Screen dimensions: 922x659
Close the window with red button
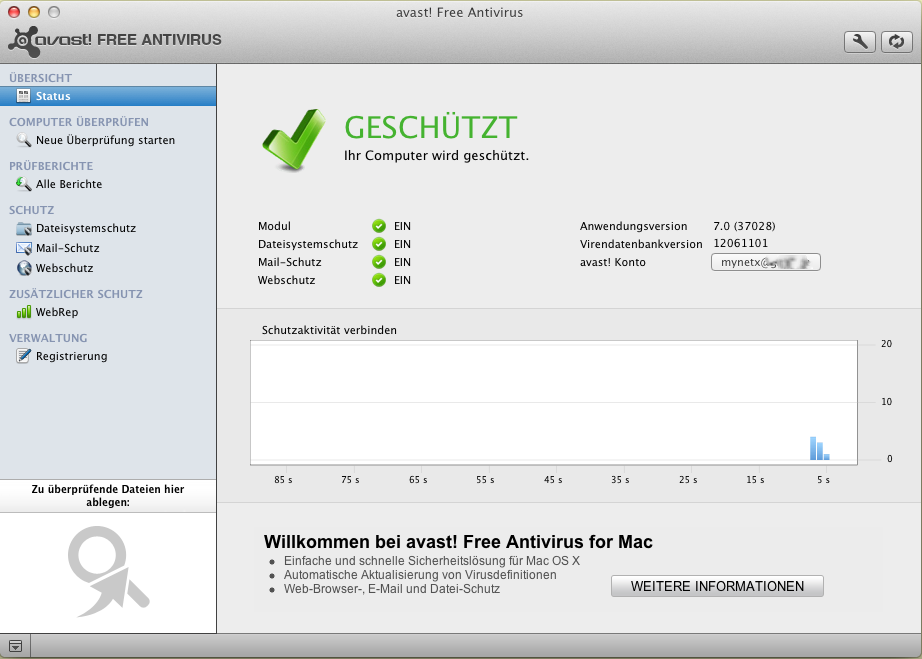coord(14,12)
